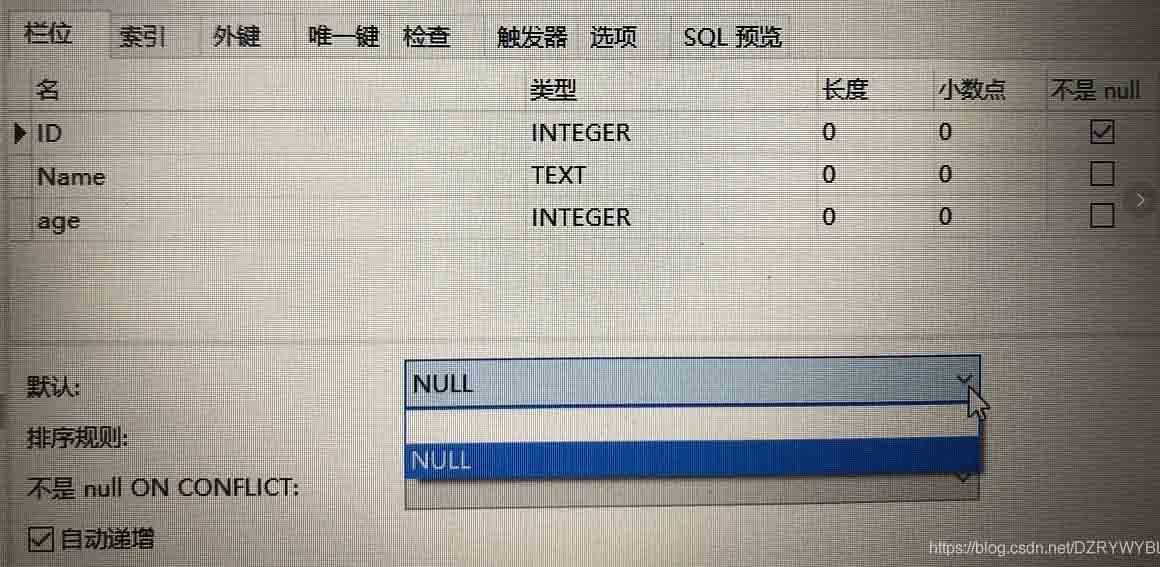Toggle the 自动递增 auto-increment checkbox
This screenshot has width=1160, height=567.
coord(41,539)
